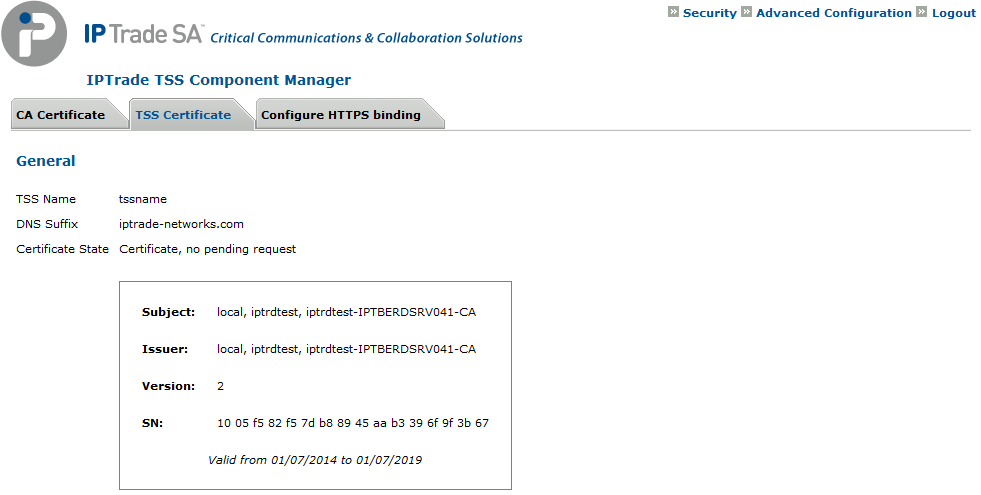The image size is (981, 495).
Task: Click the certificate serial number value
Action: click(x=353, y=423)
